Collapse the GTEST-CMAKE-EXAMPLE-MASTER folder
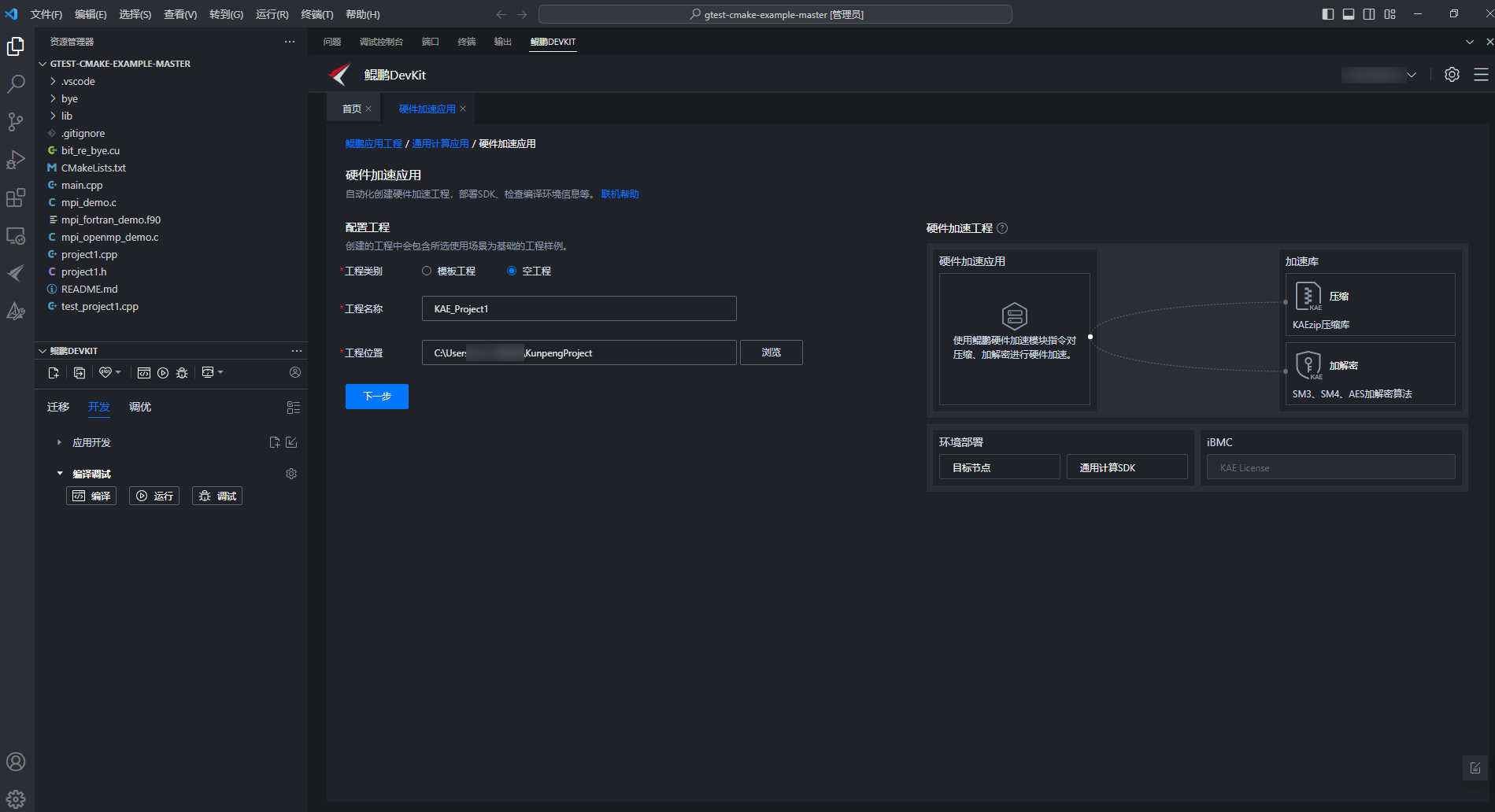The width and height of the screenshot is (1495, 812). [43, 64]
